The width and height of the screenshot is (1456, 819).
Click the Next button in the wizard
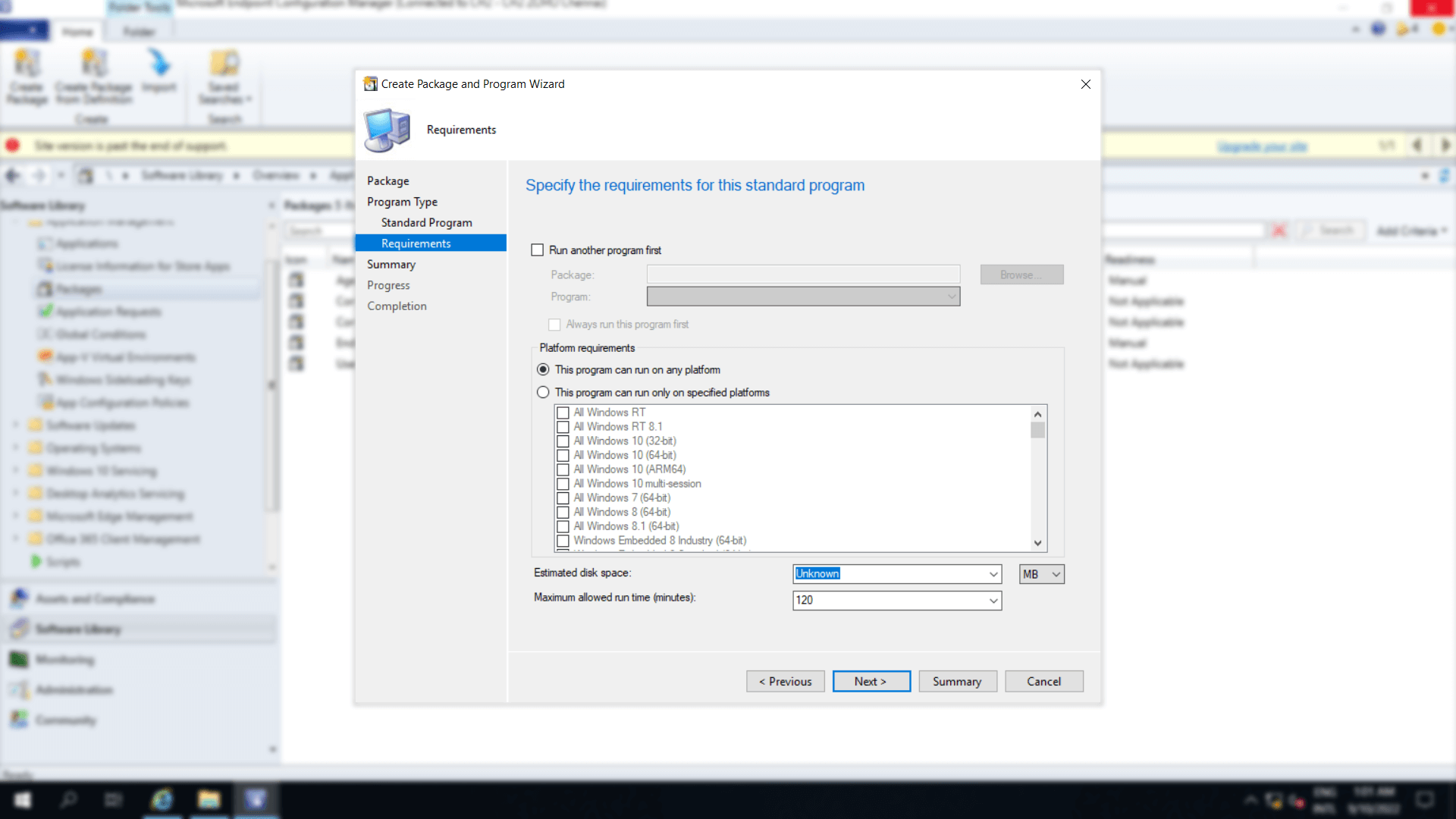click(871, 681)
